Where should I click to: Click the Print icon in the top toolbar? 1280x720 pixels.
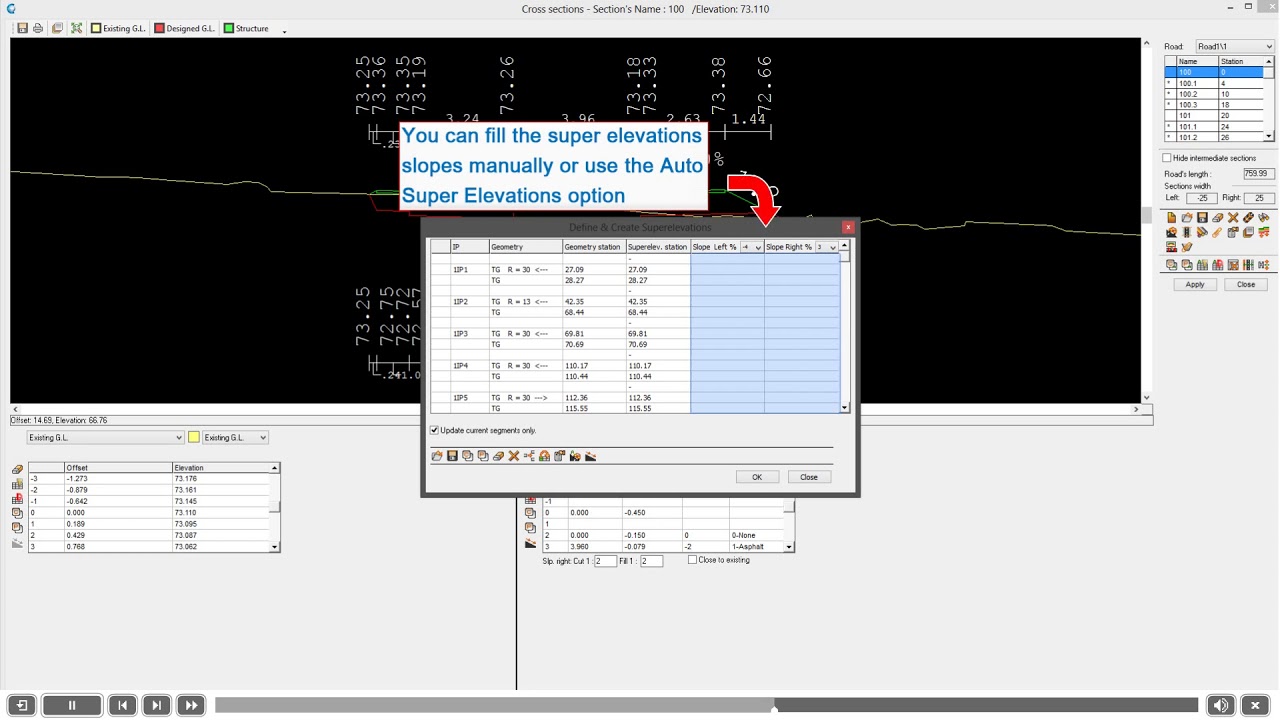click(x=38, y=28)
